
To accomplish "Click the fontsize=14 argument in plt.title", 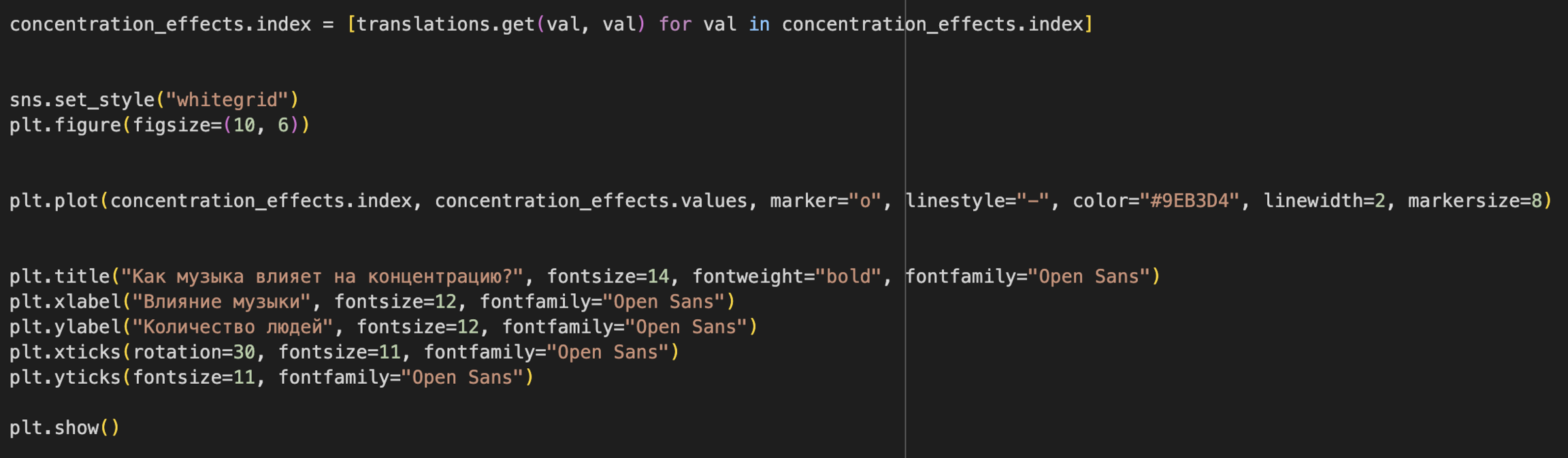I will point(608,276).
